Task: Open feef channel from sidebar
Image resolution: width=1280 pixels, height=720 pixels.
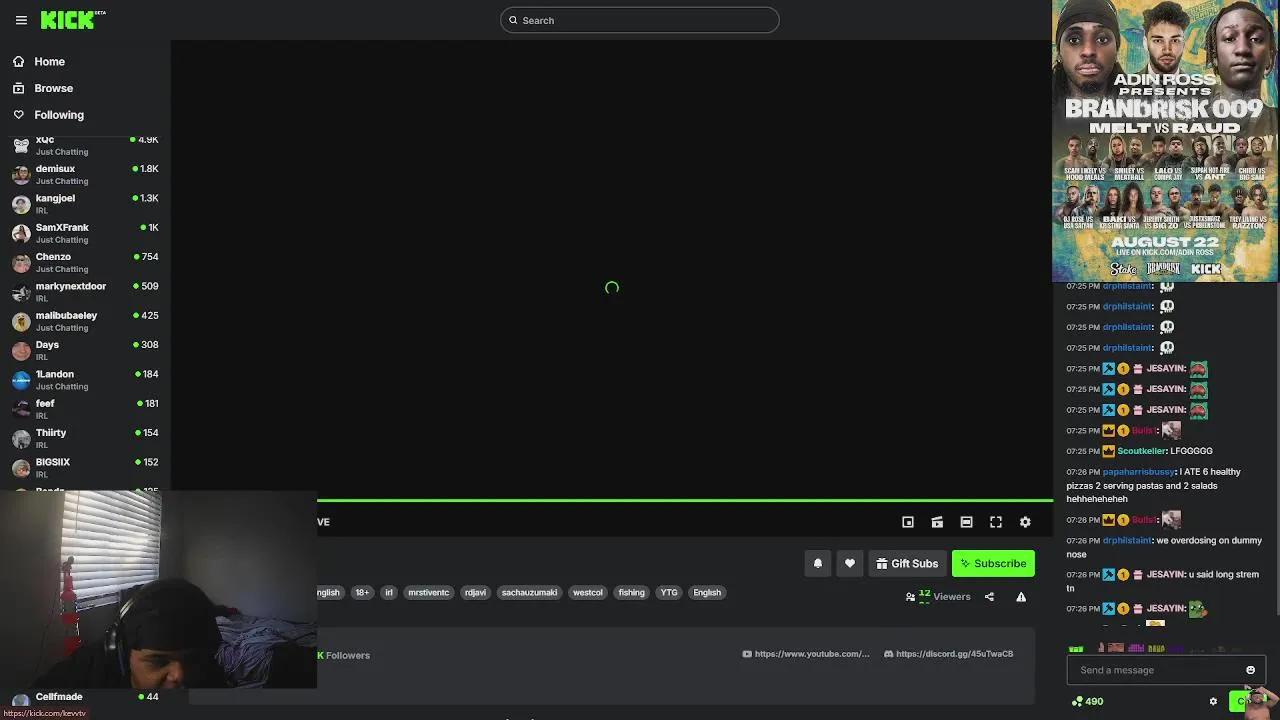Action: (85, 409)
